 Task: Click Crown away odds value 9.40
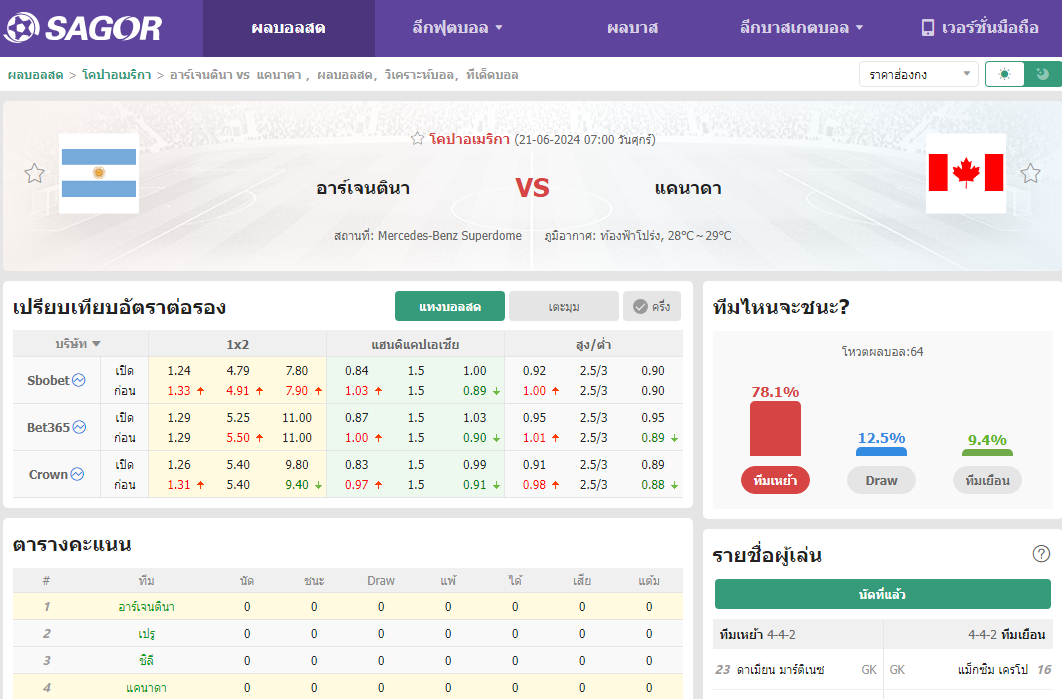click(297, 484)
